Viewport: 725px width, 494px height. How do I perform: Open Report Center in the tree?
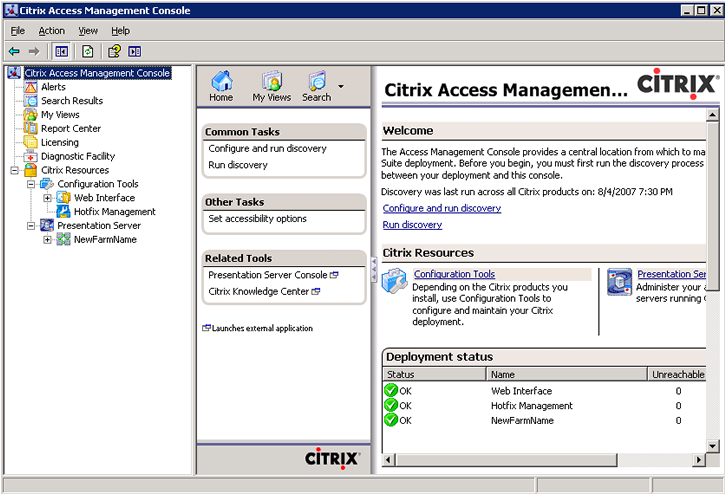pos(71,129)
